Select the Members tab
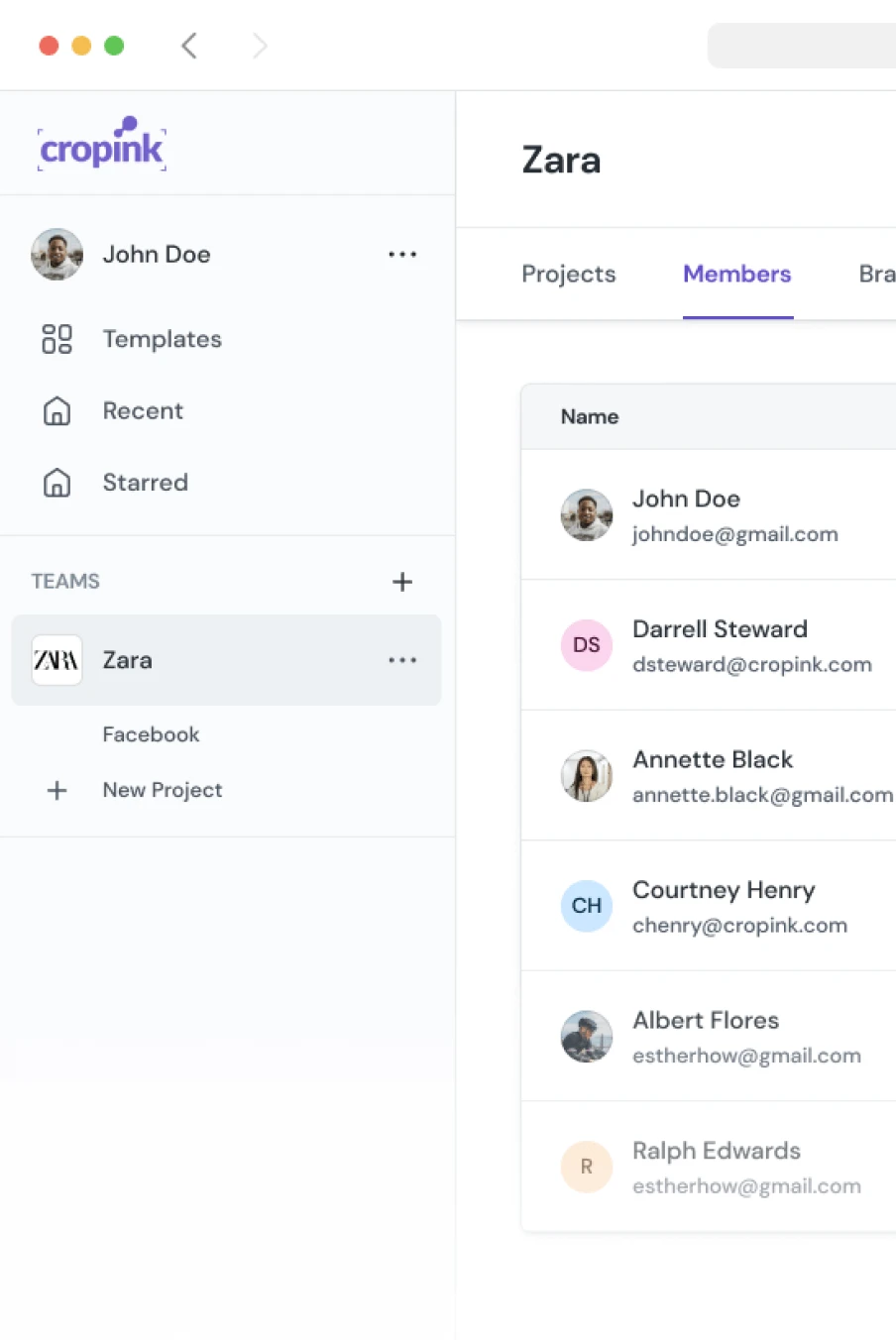The height and width of the screenshot is (1340, 896). click(x=736, y=274)
